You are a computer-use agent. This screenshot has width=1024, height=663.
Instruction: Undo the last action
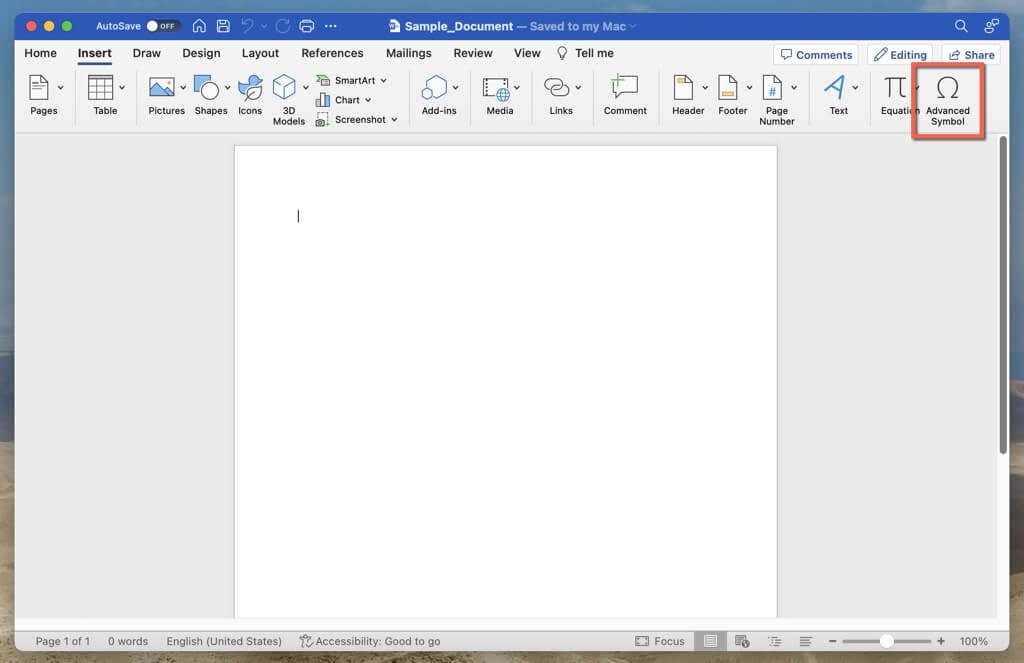pos(248,26)
